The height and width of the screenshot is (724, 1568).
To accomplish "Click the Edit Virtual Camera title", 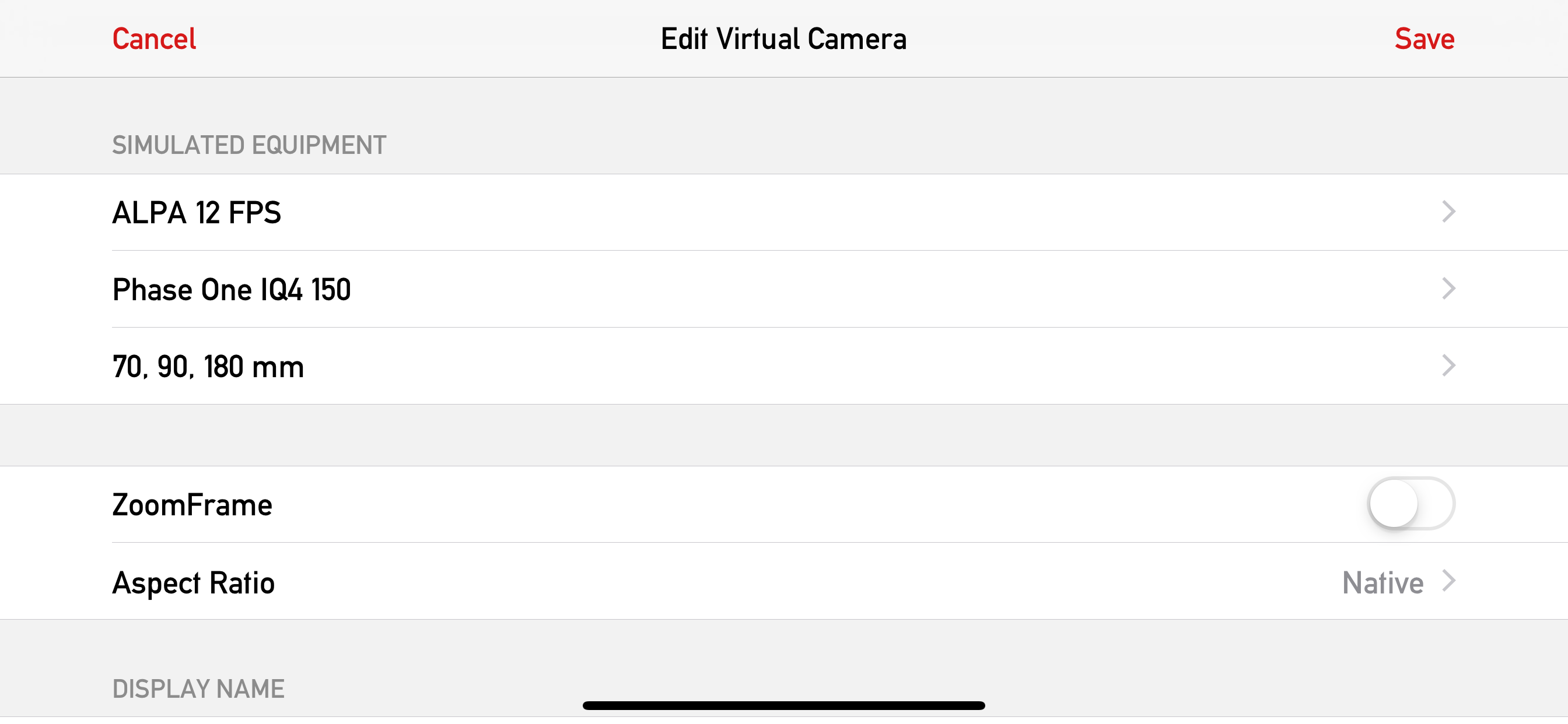I will coord(784,39).
